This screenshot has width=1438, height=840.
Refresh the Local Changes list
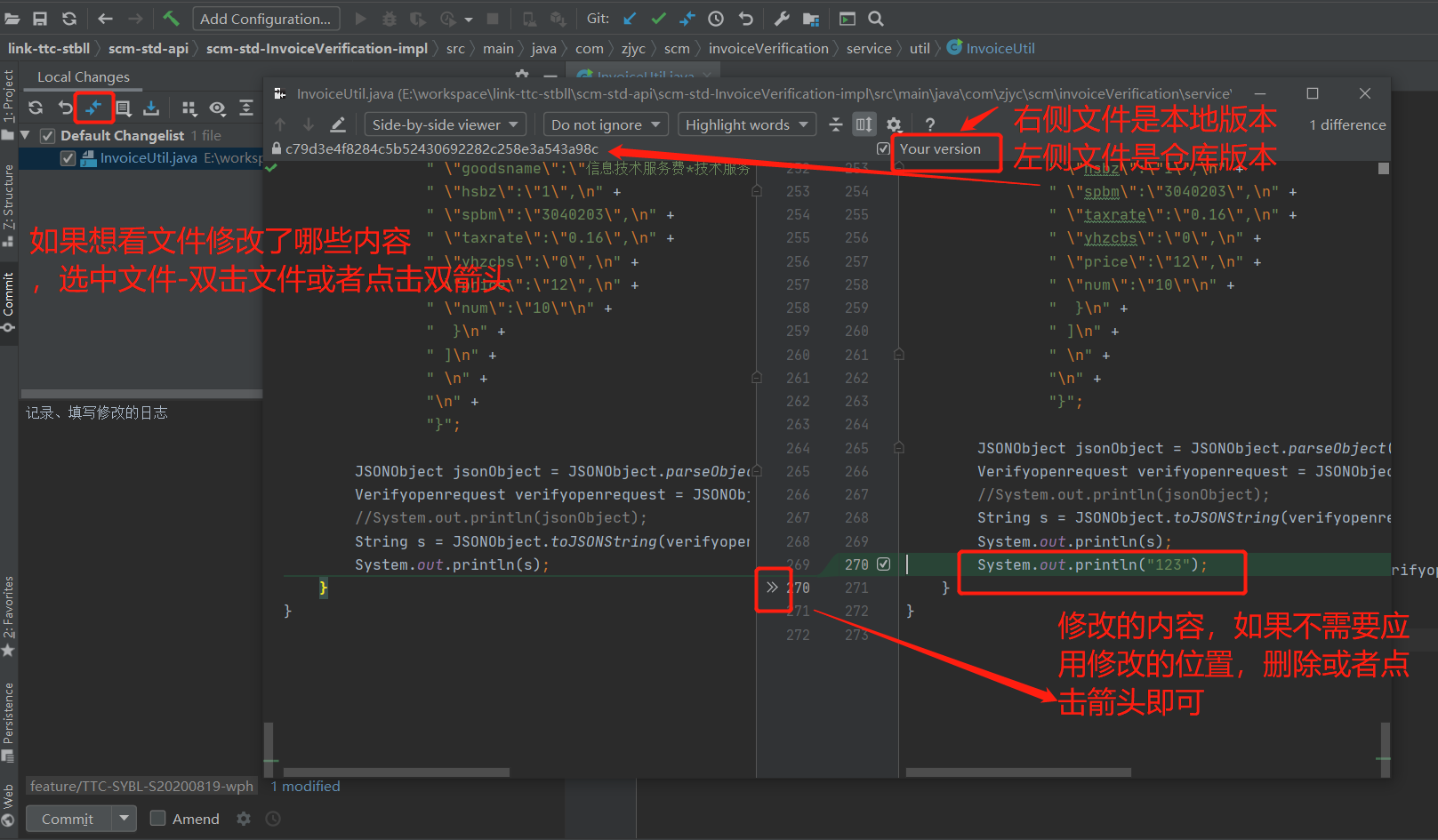tap(36, 108)
